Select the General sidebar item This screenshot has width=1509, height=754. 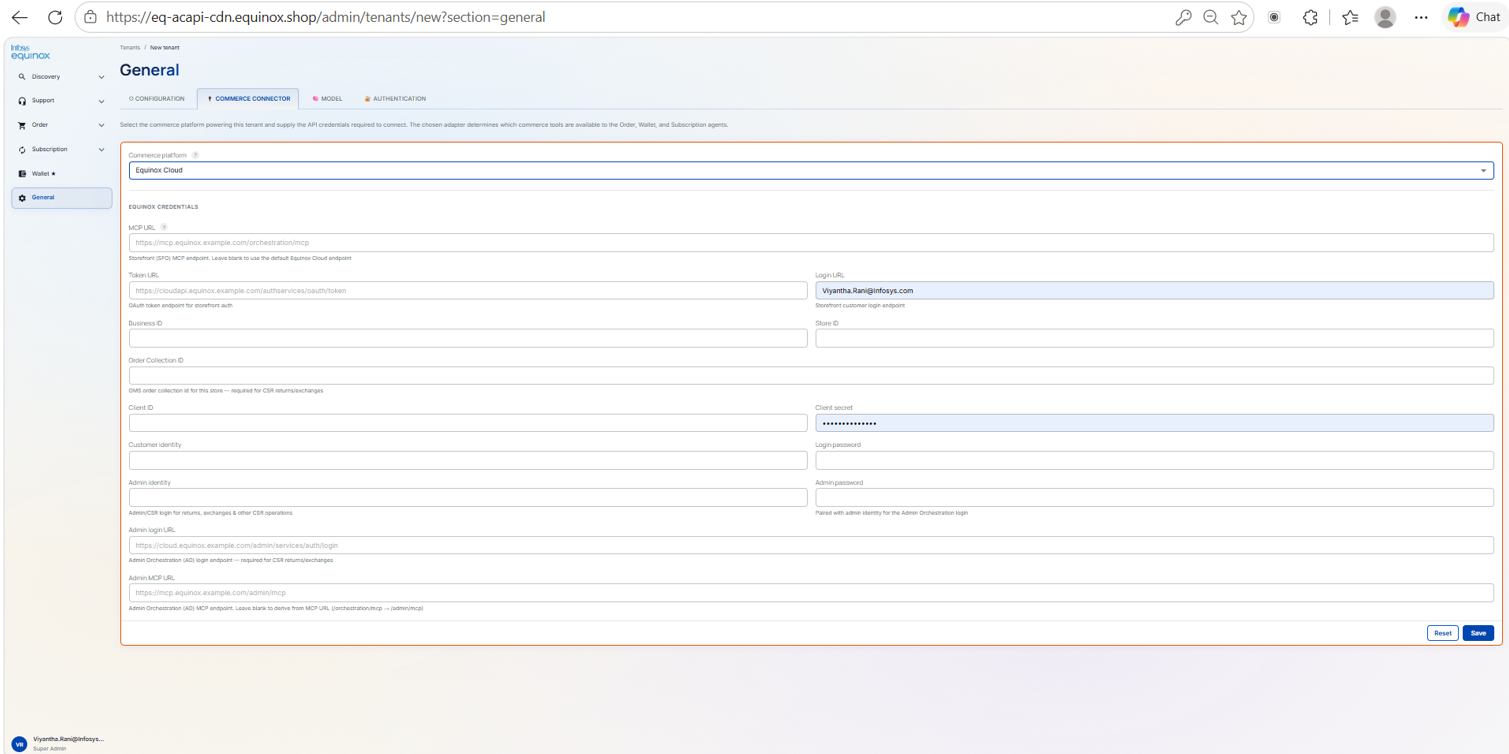(x=61, y=198)
